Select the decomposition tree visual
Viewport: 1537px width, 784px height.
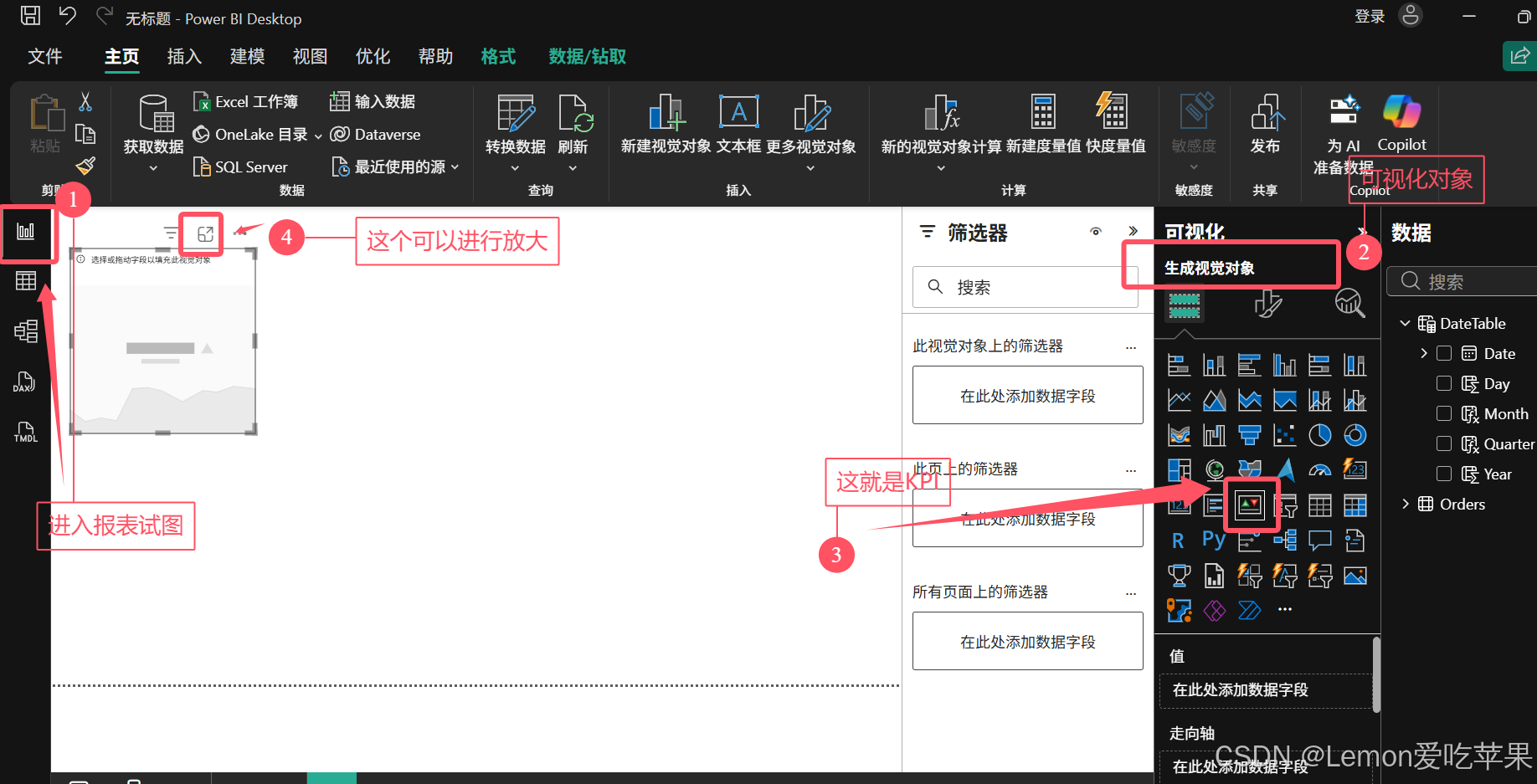point(1284,541)
